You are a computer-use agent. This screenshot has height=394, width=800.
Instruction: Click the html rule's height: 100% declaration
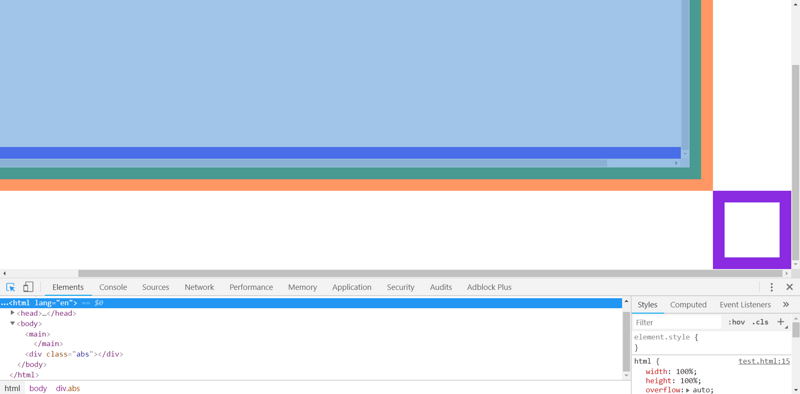[x=673, y=381]
